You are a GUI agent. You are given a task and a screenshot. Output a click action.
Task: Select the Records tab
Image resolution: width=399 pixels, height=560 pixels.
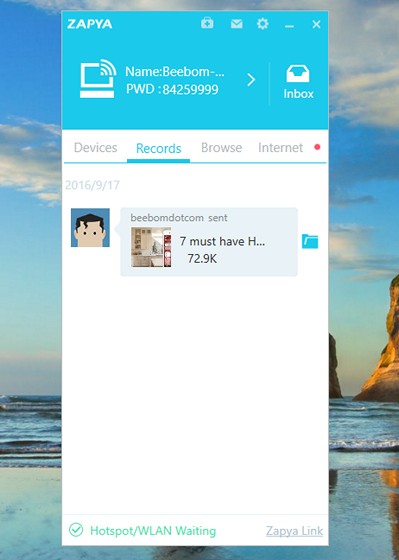click(159, 148)
